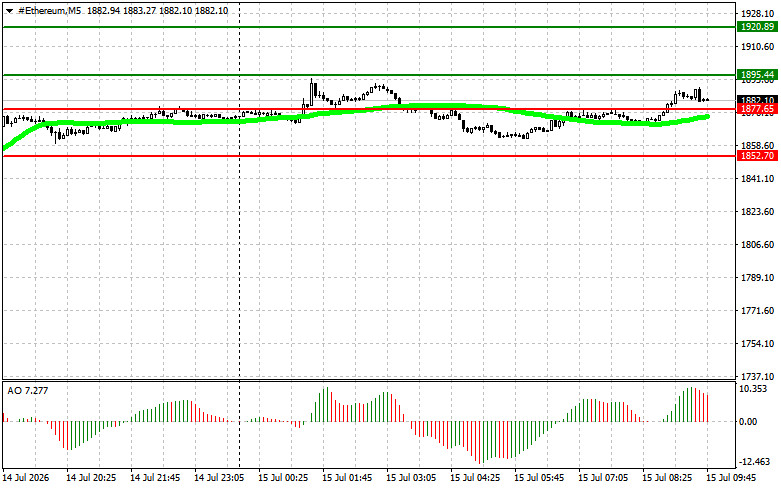Click the 10.353 AO scale value
Viewport: 781px width, 489px height.
(x=753, y=389)
